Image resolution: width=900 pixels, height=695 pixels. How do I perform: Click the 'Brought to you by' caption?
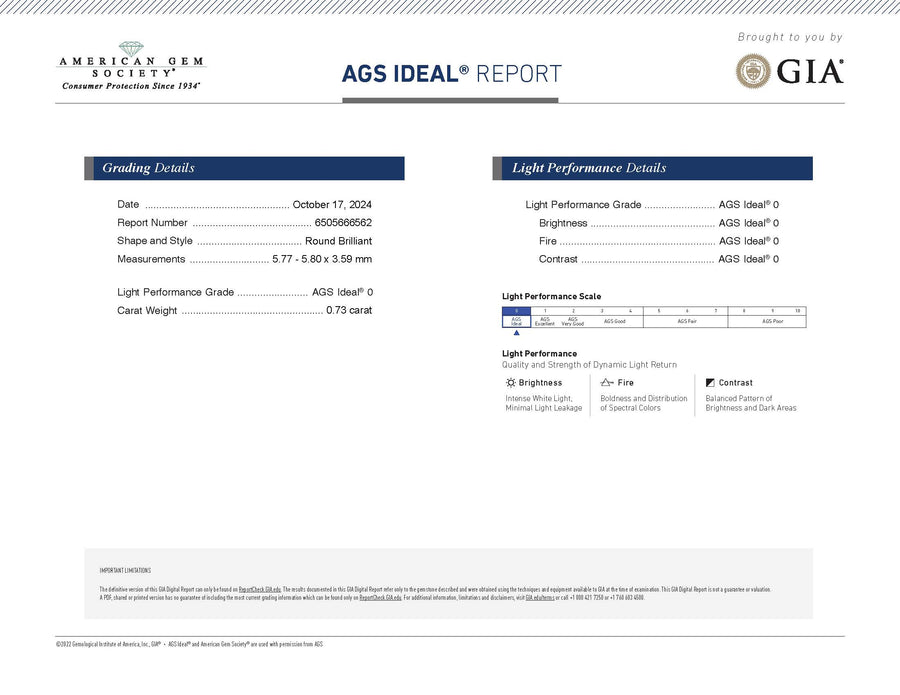790,37
